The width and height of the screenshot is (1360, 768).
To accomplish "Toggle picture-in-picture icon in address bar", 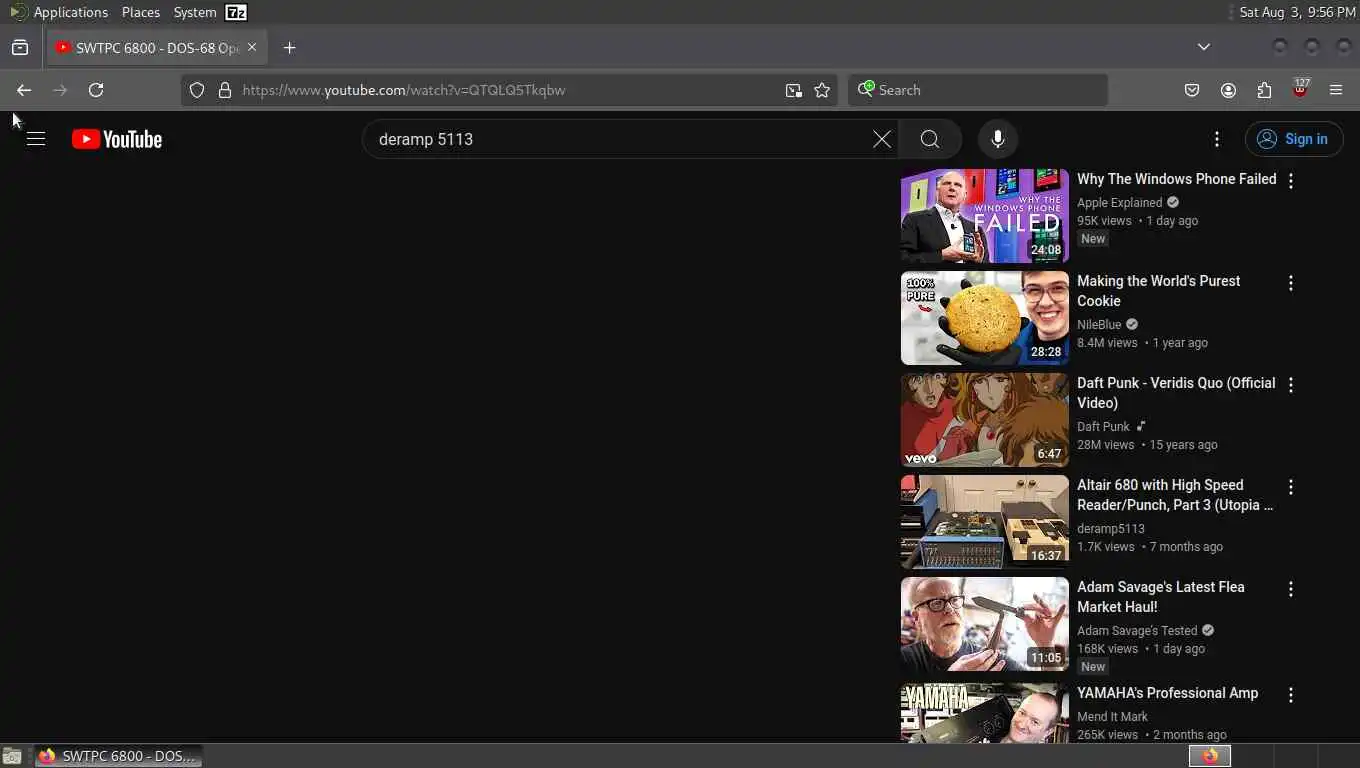I will coord(793,90).
